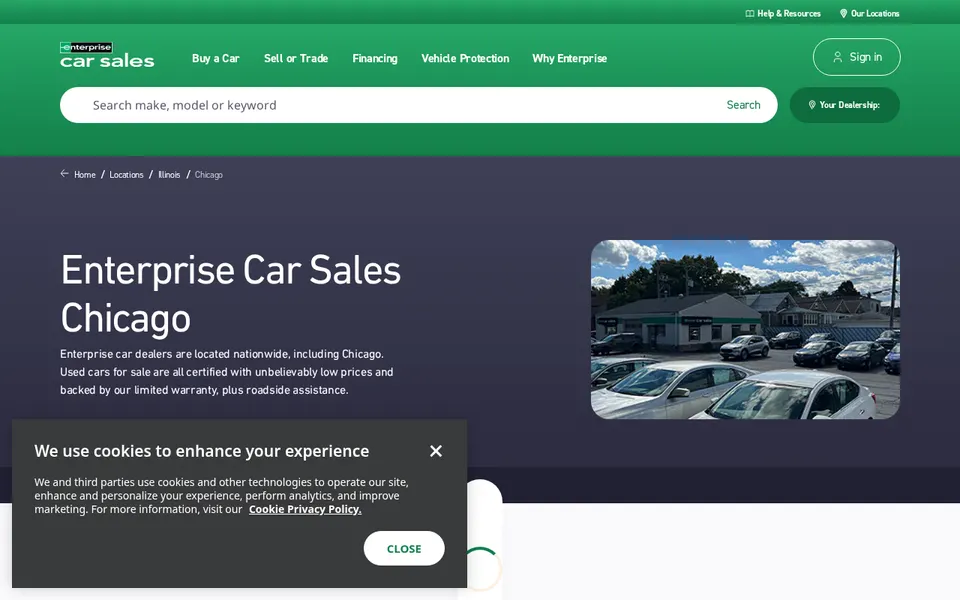Click the location pin icon in Your Dealership
Viewport: 960px width, 600px height.
812,105
